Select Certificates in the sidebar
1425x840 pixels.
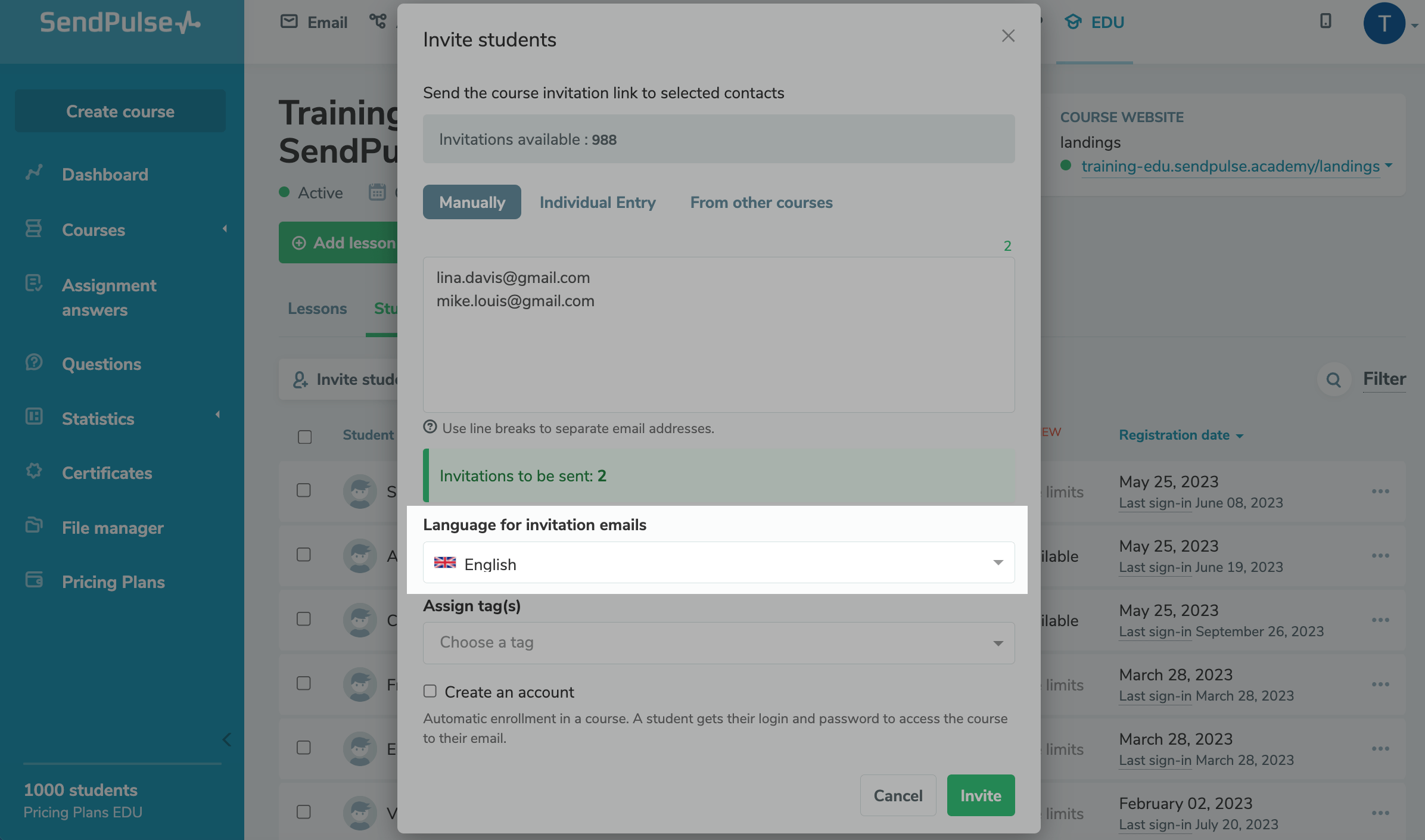107,472
